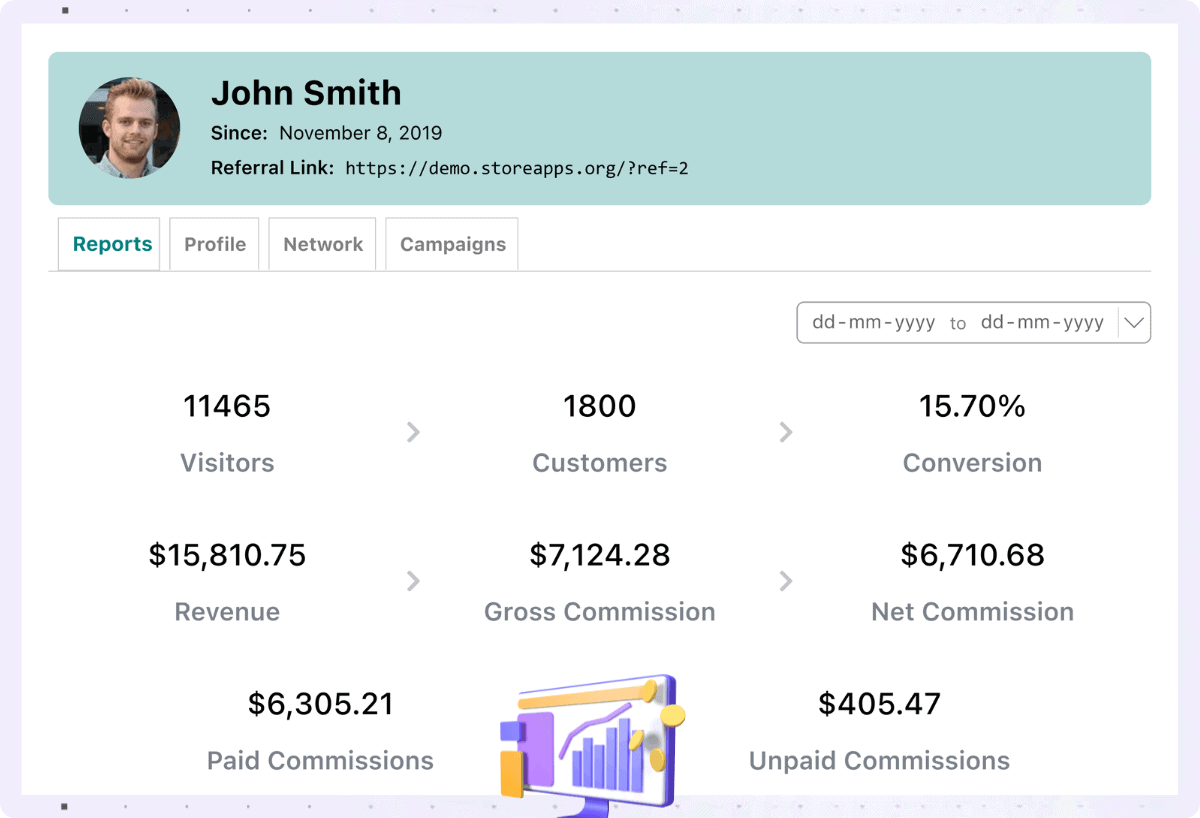Switch to the Profile tab
The image size is (1200, 818).
(x=214, y=243)
